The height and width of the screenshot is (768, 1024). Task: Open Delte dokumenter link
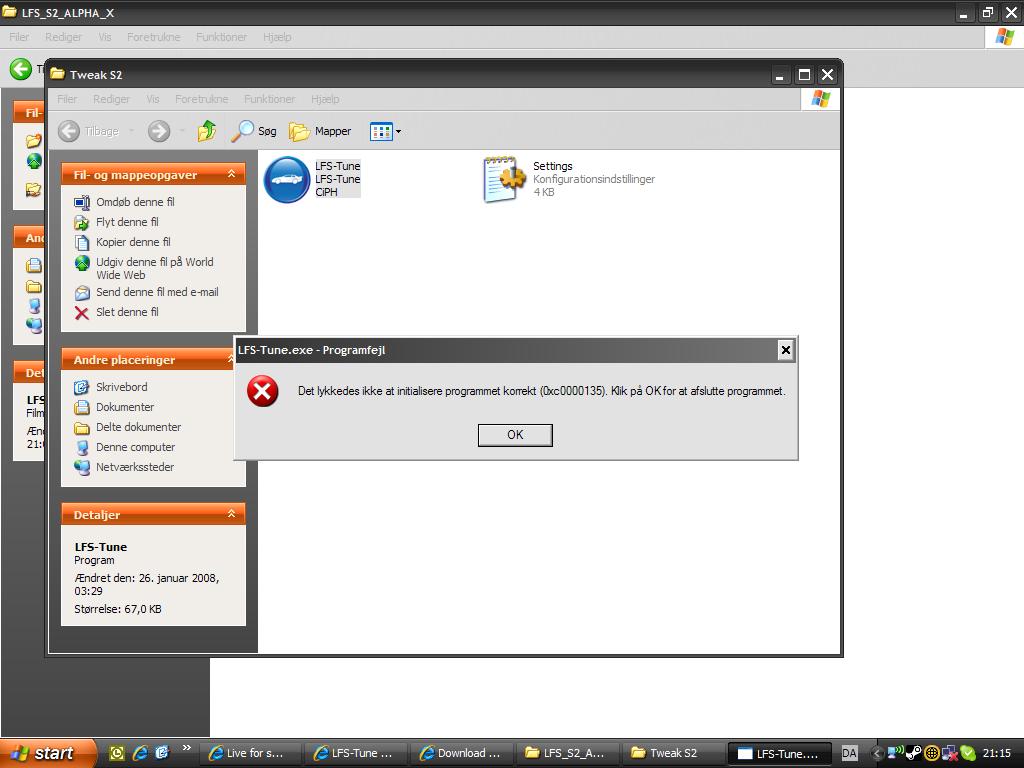pos(138,427)
